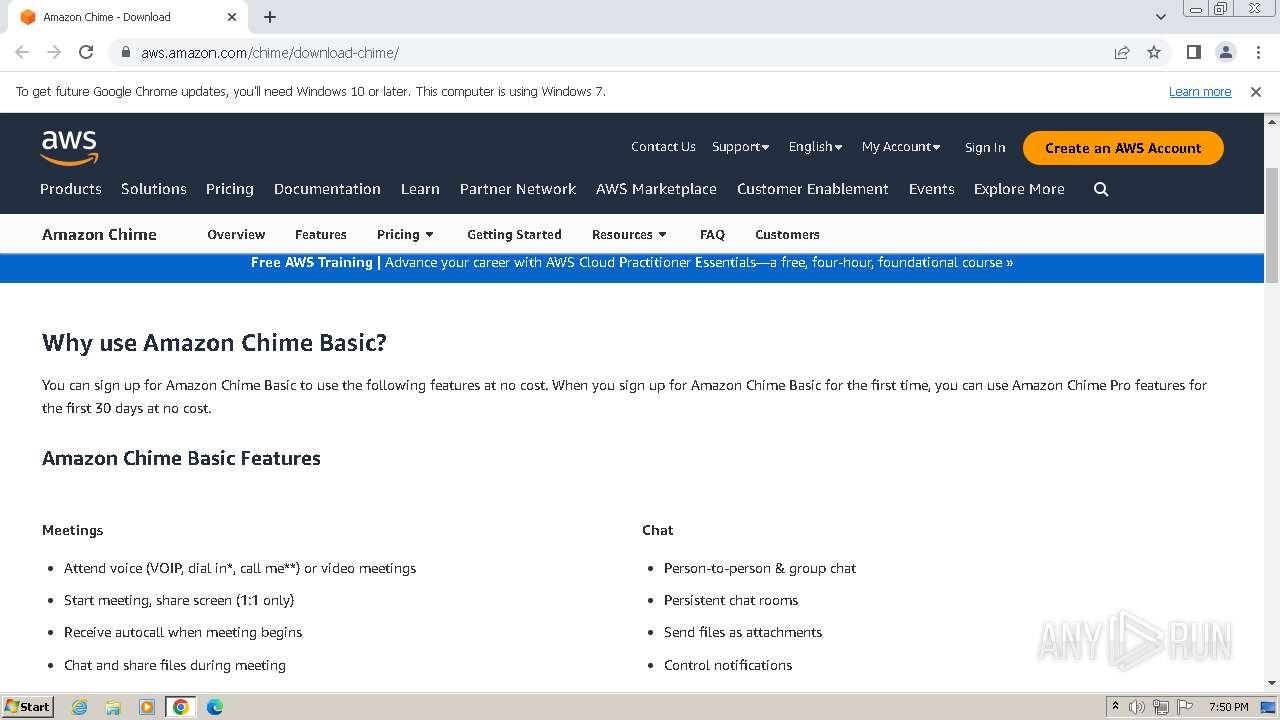1280x720 pixels.
Task: Open the Learn menu
Action: (x=420, y=189)
